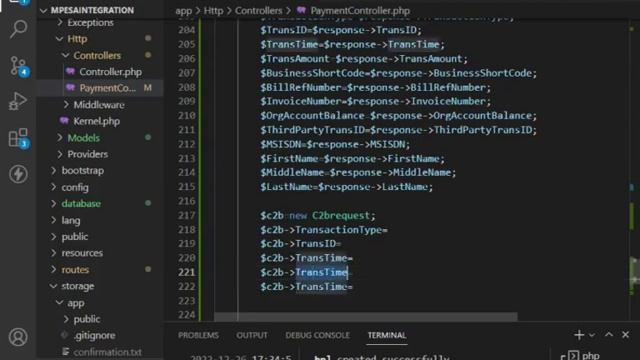Expand the Exceptions folder

coord(60,22)
